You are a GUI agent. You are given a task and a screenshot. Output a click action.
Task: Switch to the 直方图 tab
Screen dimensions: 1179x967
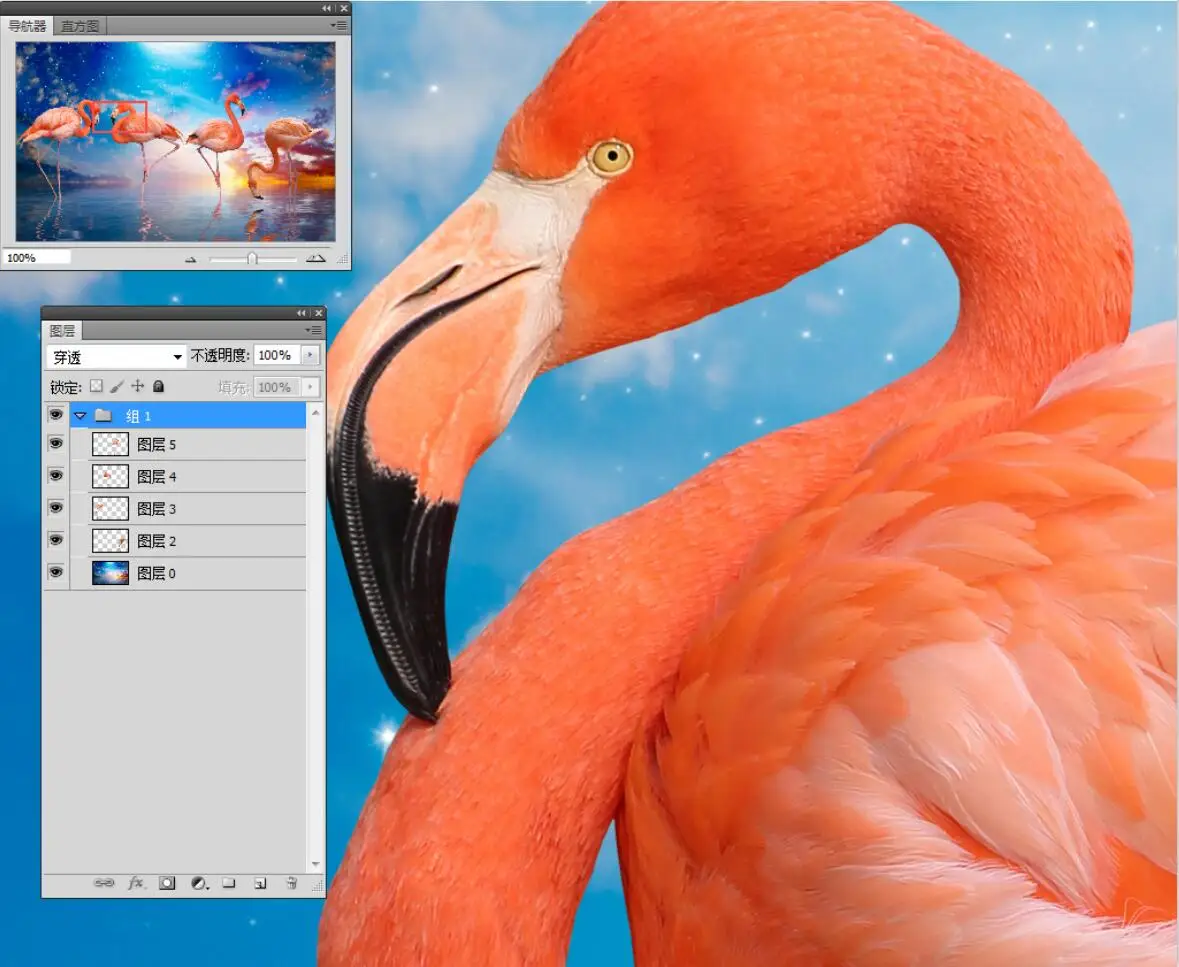[x=80, y=26]
